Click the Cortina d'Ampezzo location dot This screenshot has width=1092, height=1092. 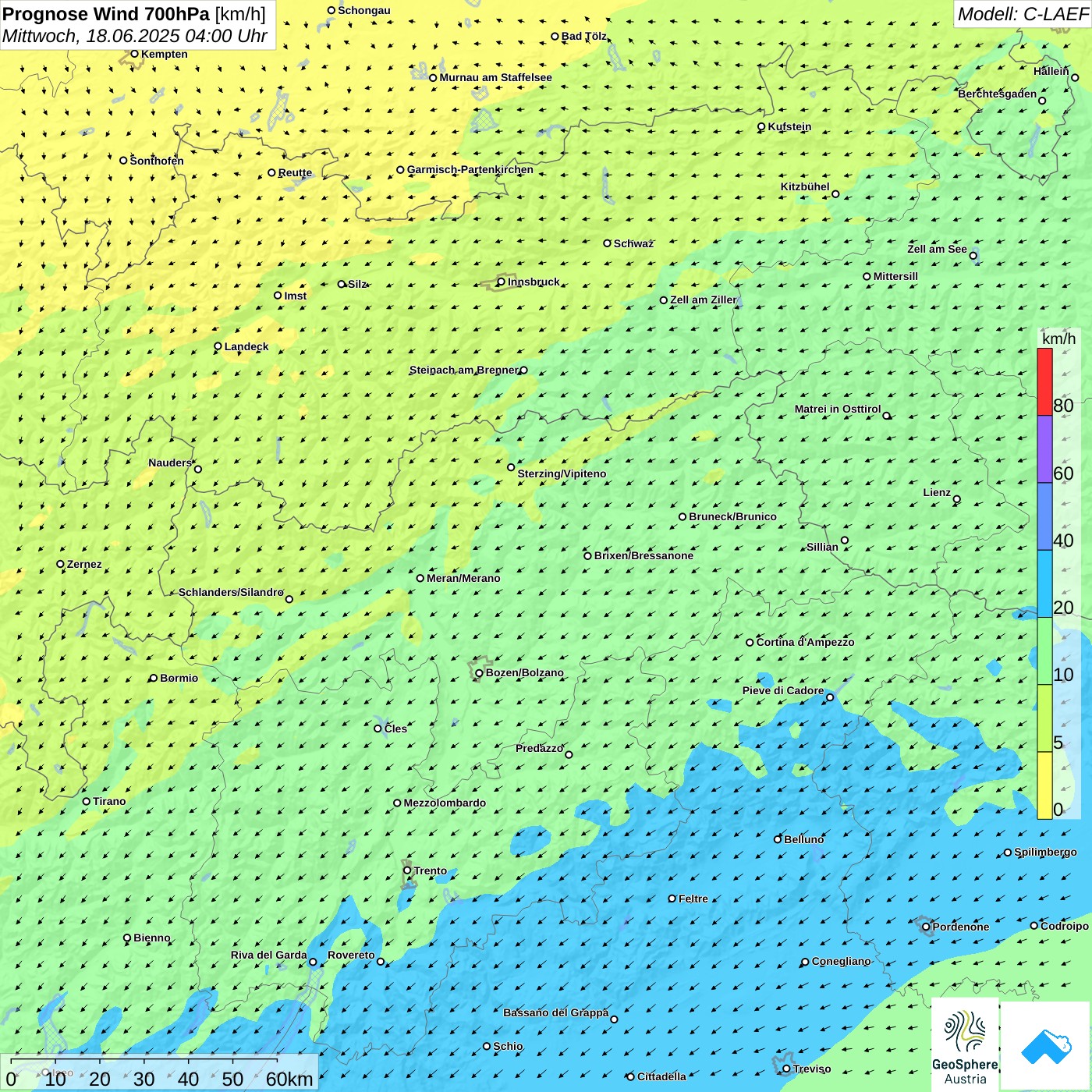tap(750, 643)
